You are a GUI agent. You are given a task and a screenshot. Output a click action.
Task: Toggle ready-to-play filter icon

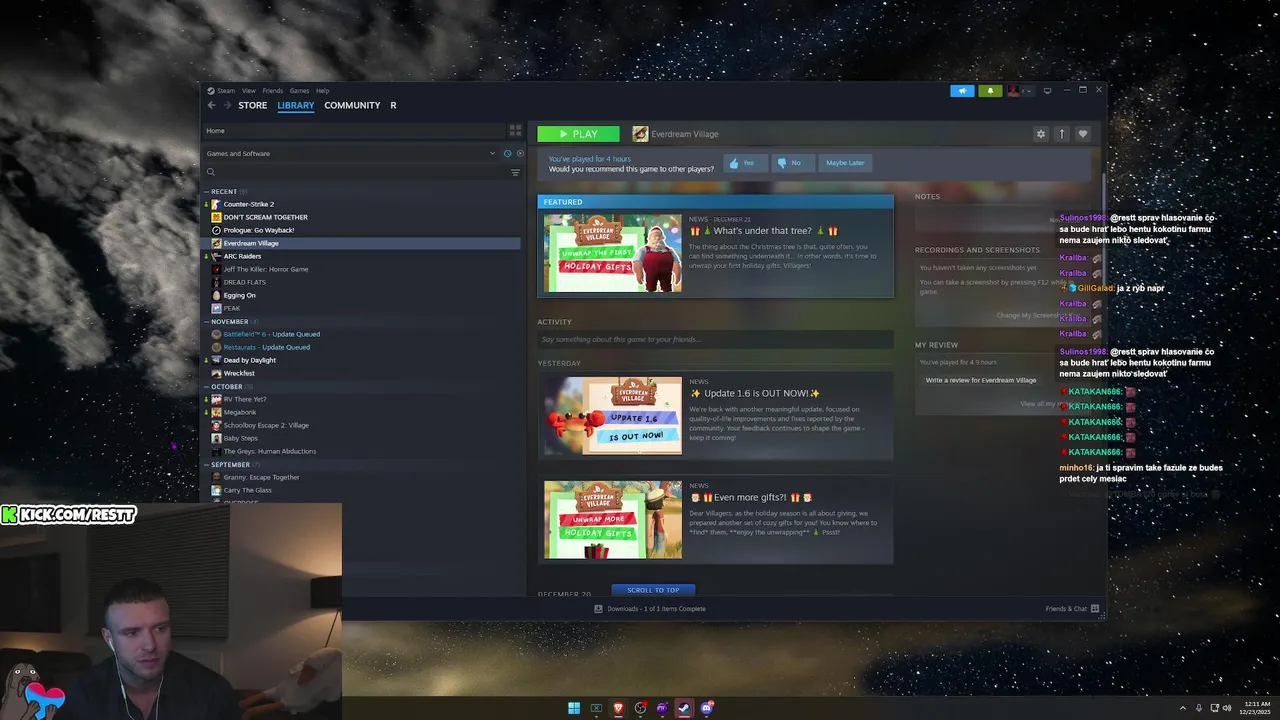(519, 153)
